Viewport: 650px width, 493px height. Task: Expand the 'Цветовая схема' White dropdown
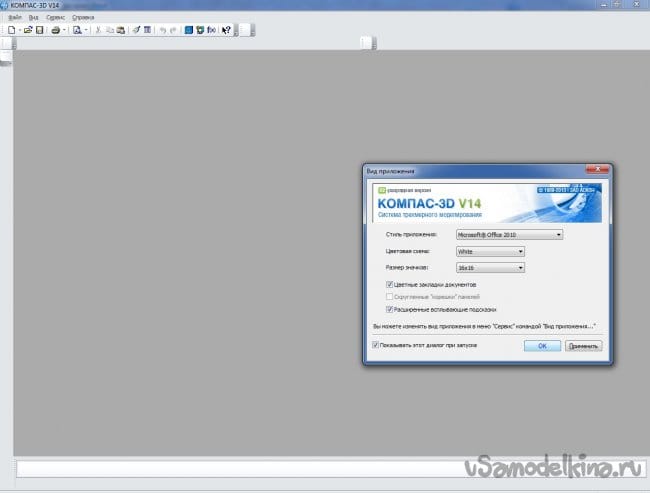pos(489,251)
